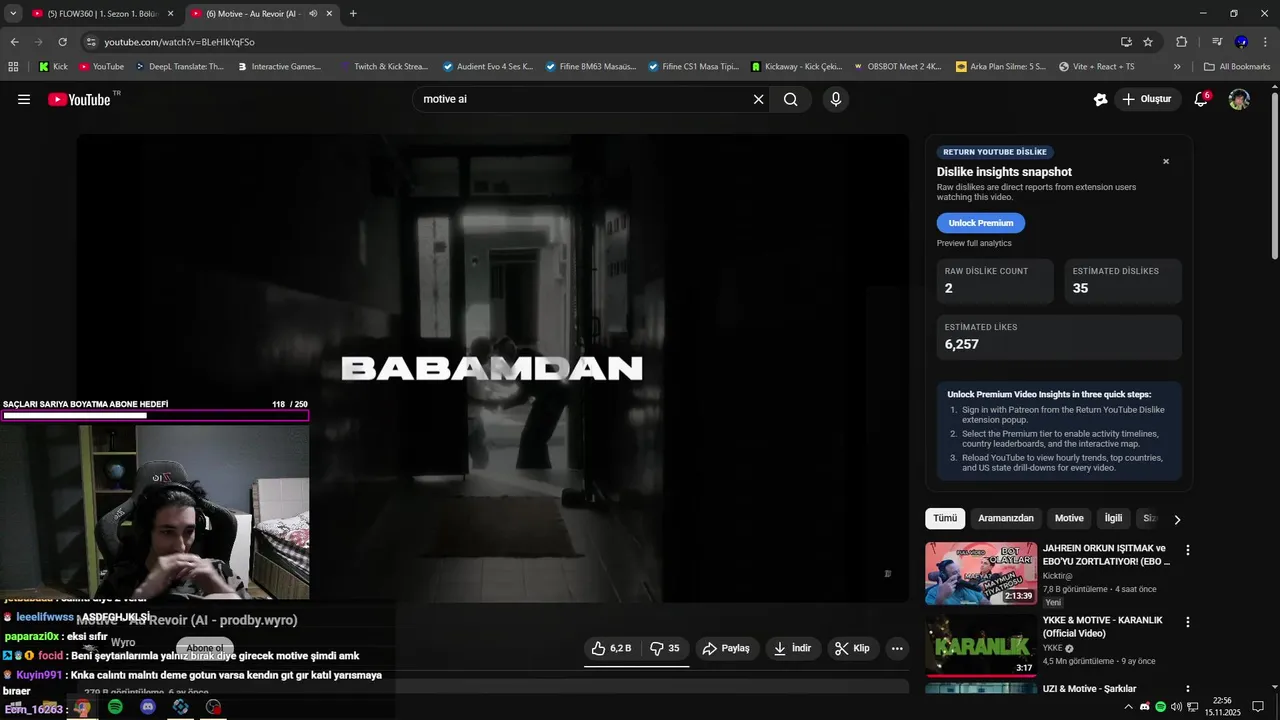Open the KARANLIK video thumbnail

point(980,644)
